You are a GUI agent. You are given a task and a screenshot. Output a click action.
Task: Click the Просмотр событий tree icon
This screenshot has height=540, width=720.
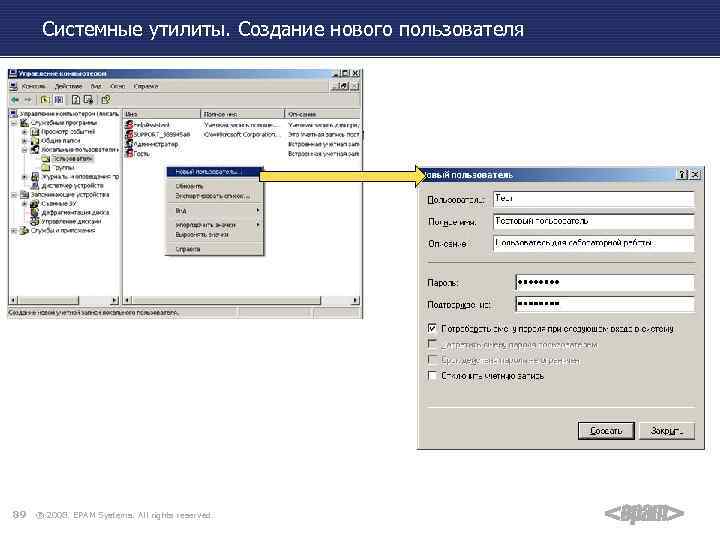point(35,132)
